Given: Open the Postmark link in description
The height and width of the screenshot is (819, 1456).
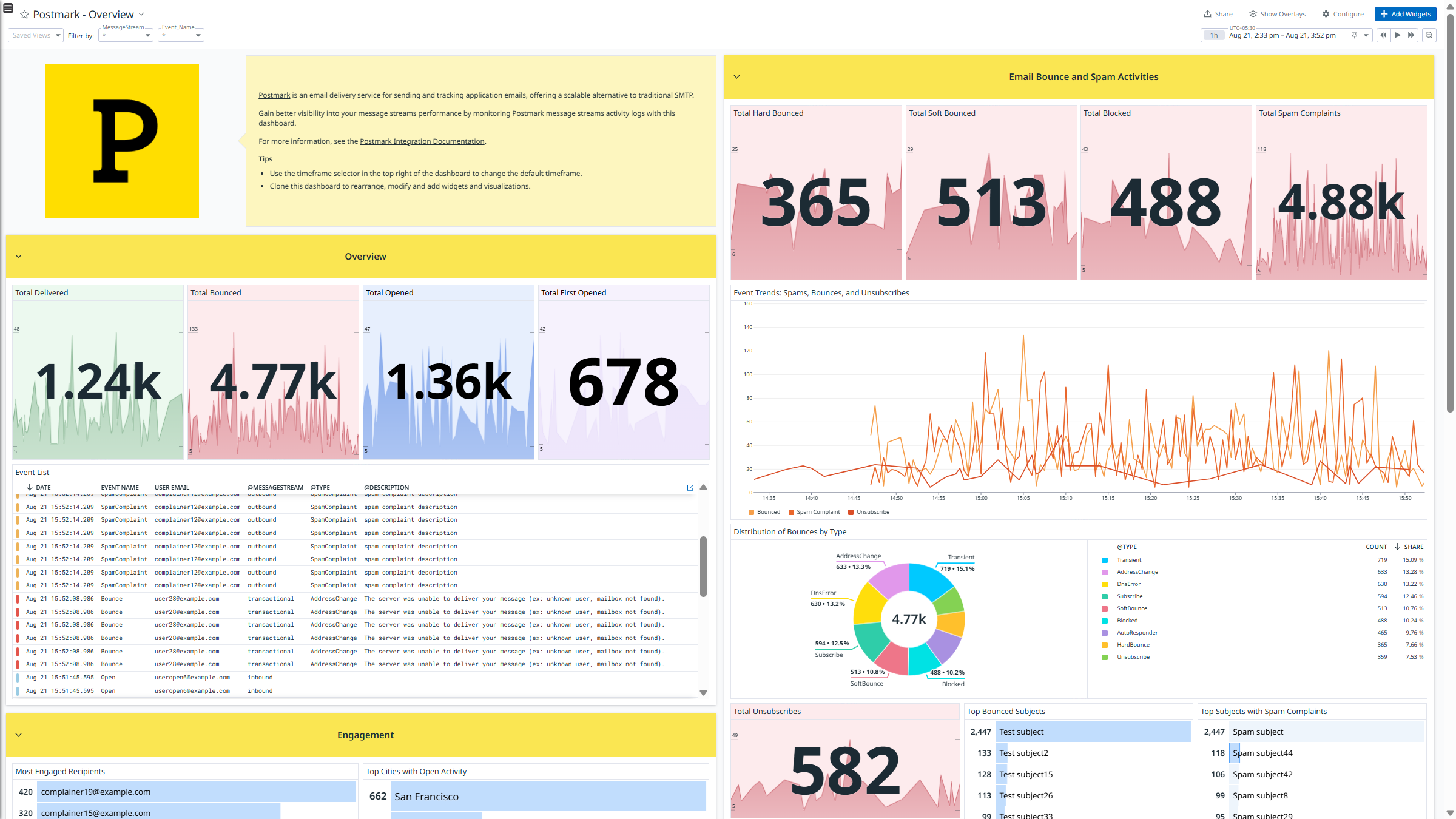Looking at the screenshot, I should 274,95.
